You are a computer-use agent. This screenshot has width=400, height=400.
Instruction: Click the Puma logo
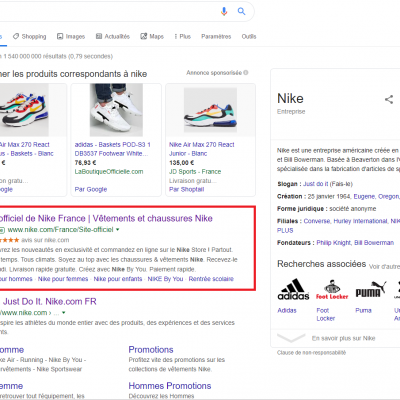(371, 289)
